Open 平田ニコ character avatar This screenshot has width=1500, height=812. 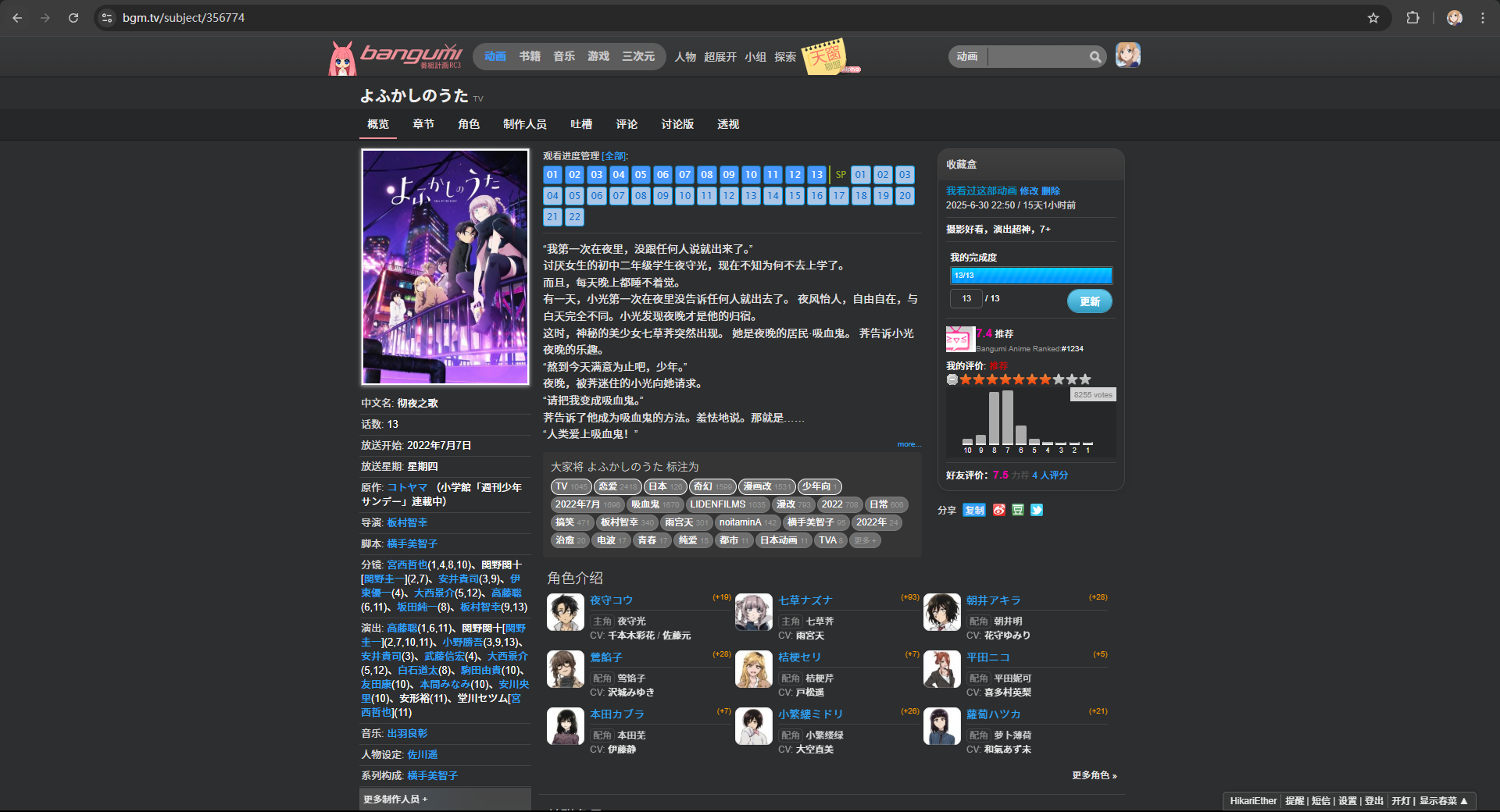coord(942,669)
